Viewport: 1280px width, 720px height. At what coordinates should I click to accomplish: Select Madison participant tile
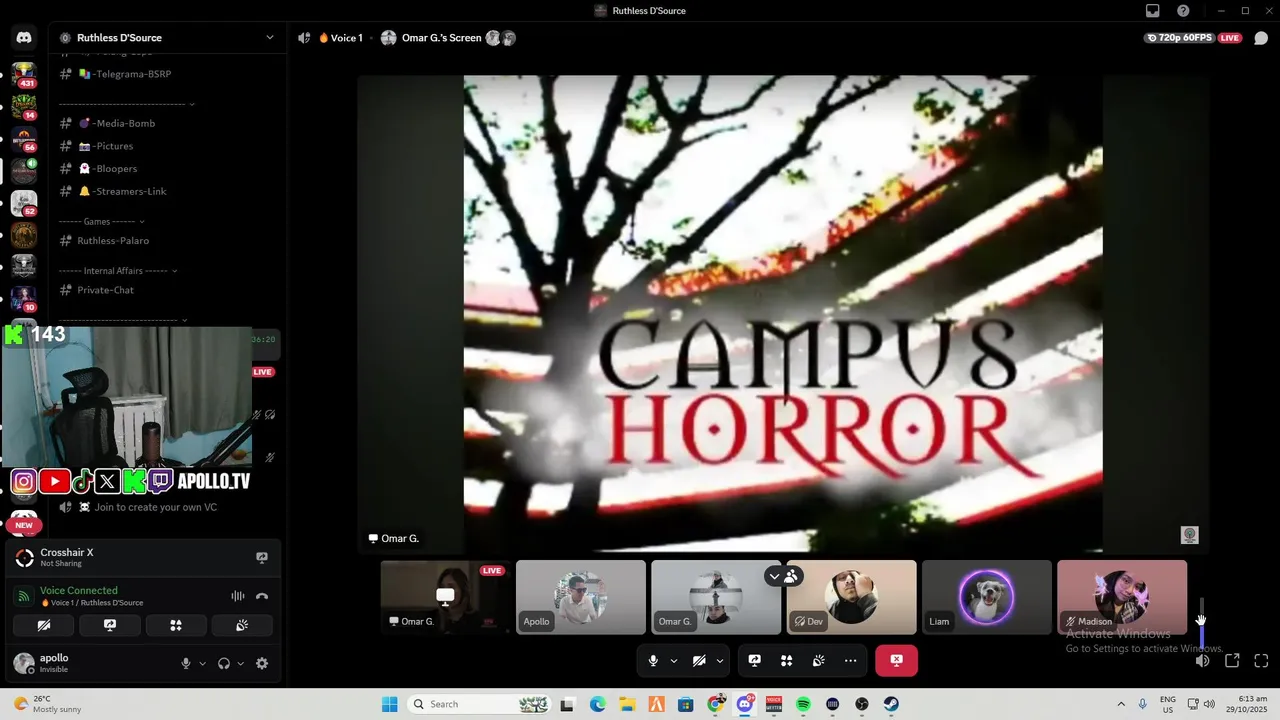(x=1122, y=597)
